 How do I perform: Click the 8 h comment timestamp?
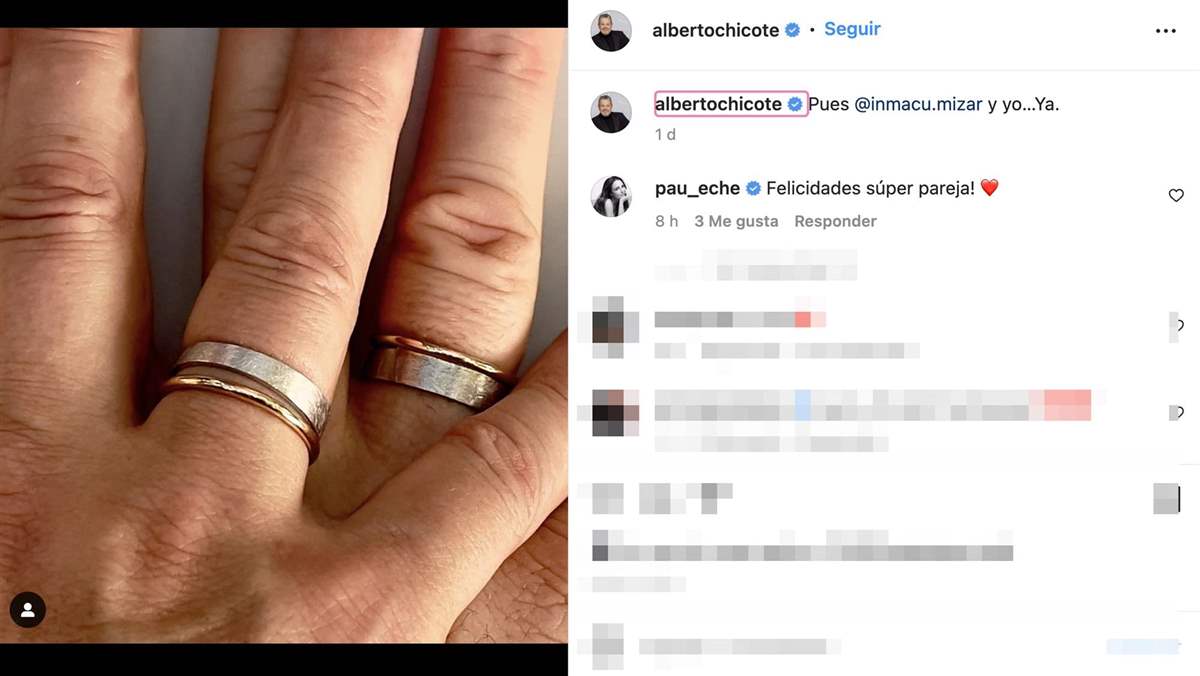pos(666,221)
